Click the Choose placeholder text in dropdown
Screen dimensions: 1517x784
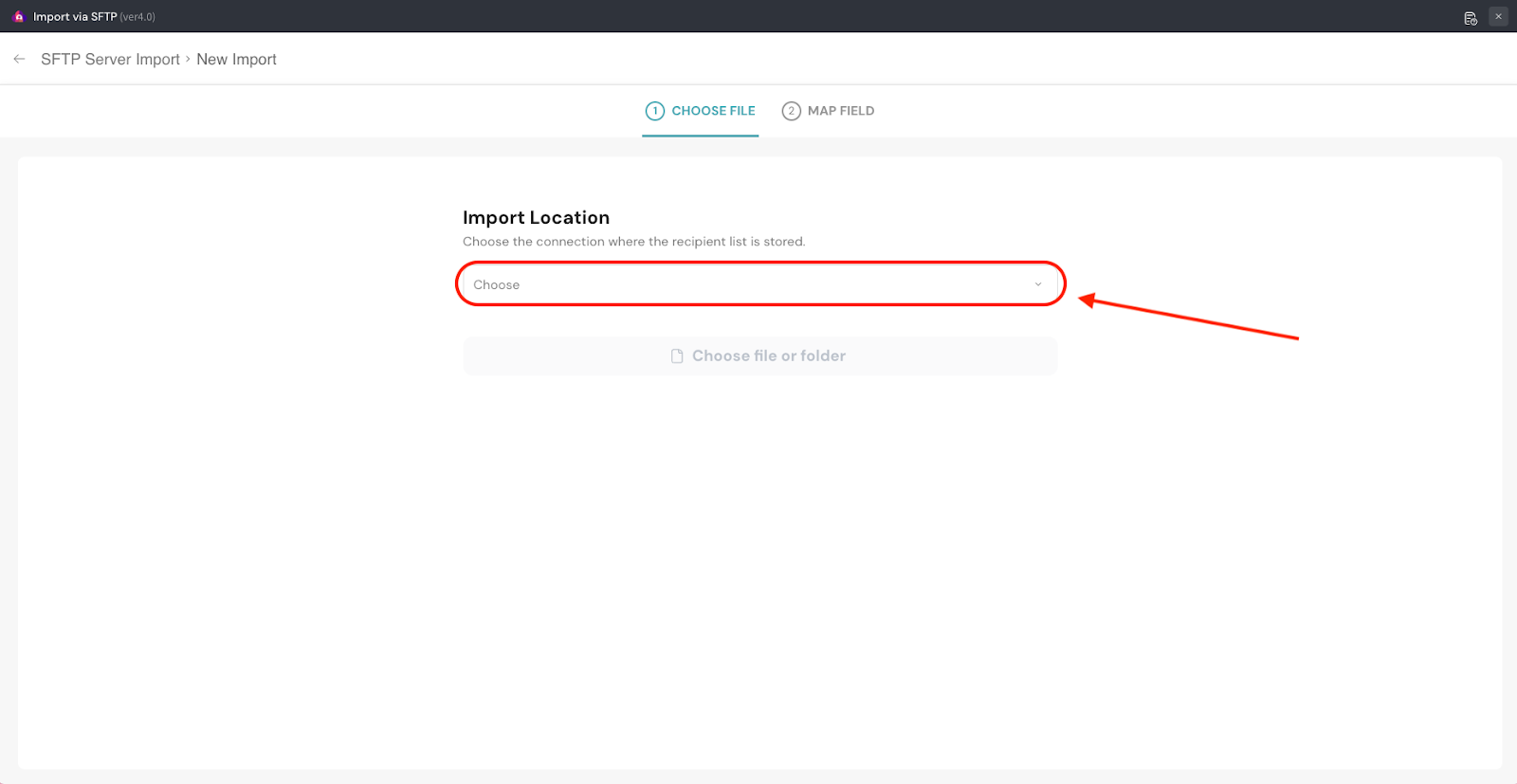pos(497,284)
